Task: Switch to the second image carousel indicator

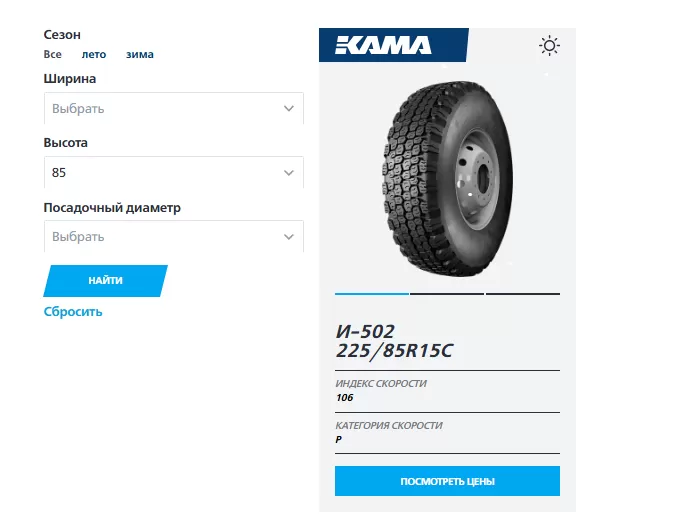Action: (447, 294)
